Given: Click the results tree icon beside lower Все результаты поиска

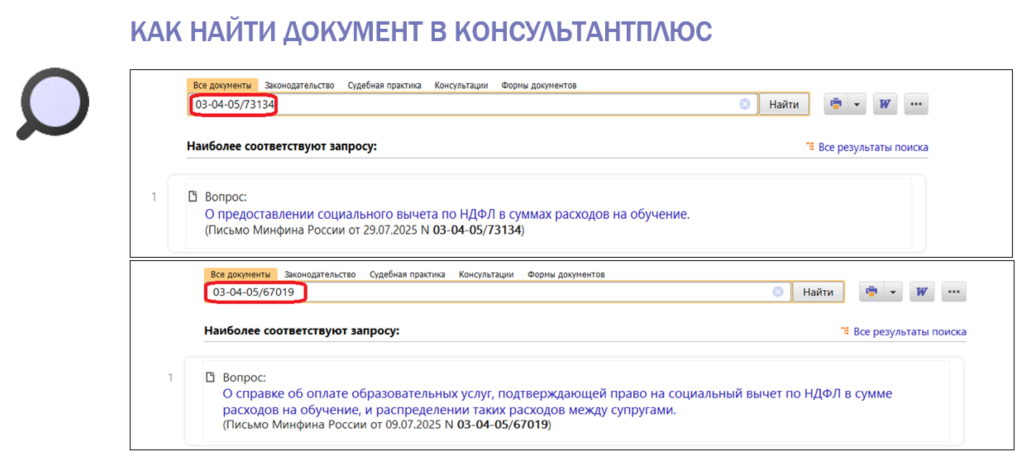Looking at the screenshot, I should [846, 332].
